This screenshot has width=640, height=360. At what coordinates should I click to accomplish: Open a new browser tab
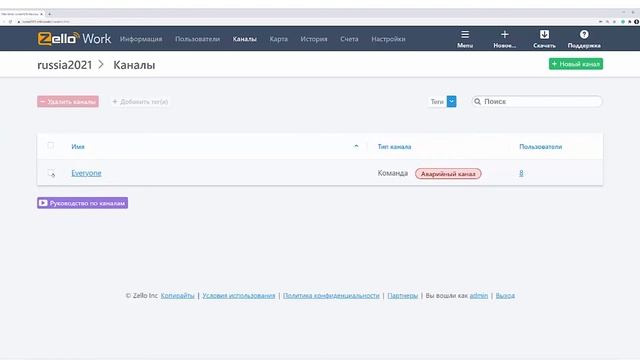pyautogui.click(x=49, y=14)
